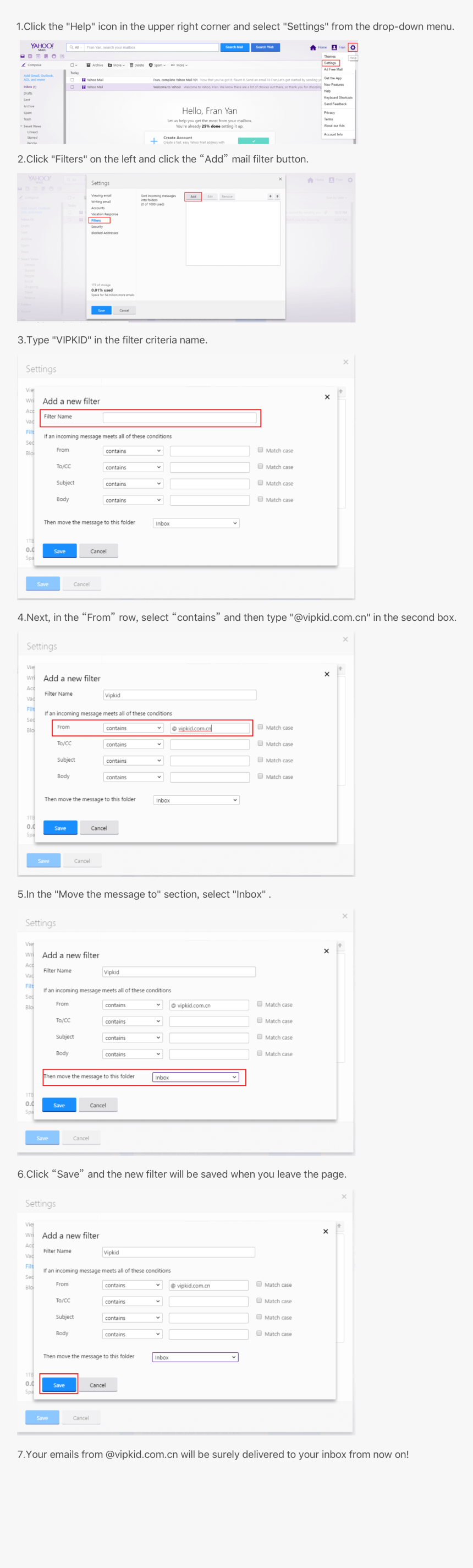
Task: Click the Yahoo mailbox search field in step 1
Action: (142, 47)
